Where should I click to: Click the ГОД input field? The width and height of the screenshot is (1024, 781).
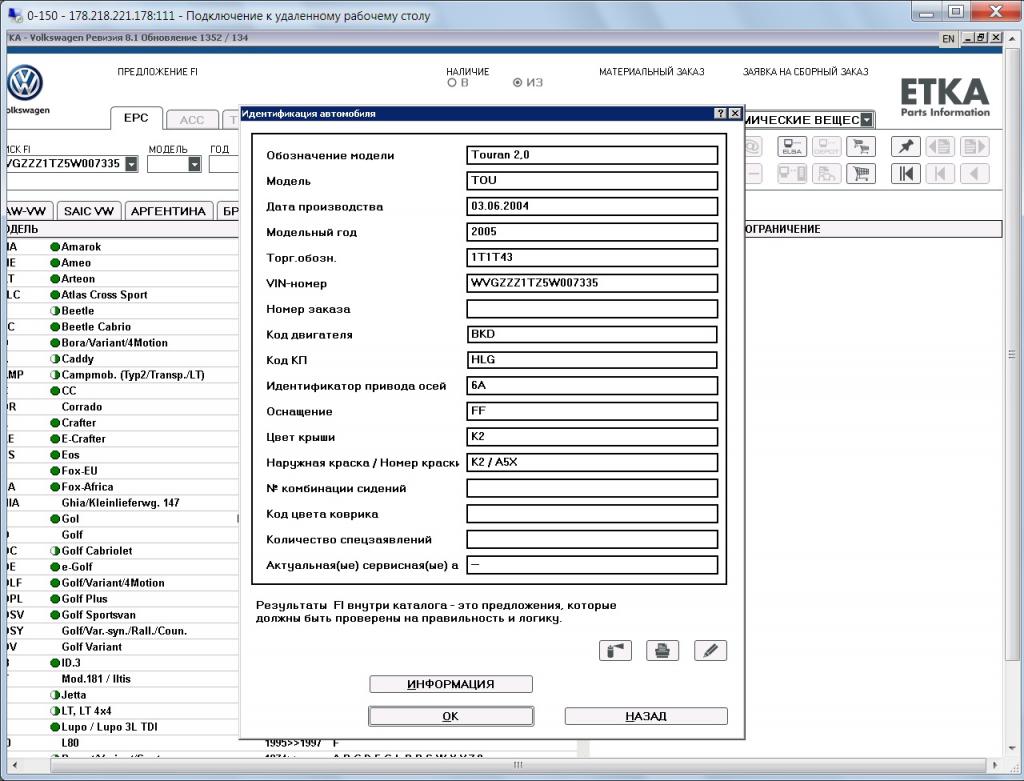coord(223,164)
